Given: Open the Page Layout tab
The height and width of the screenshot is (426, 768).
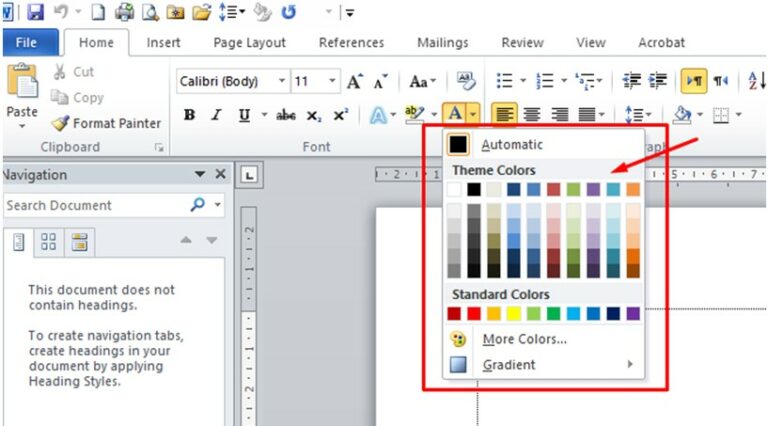Looking at the screenshot, I should point(249,43).
